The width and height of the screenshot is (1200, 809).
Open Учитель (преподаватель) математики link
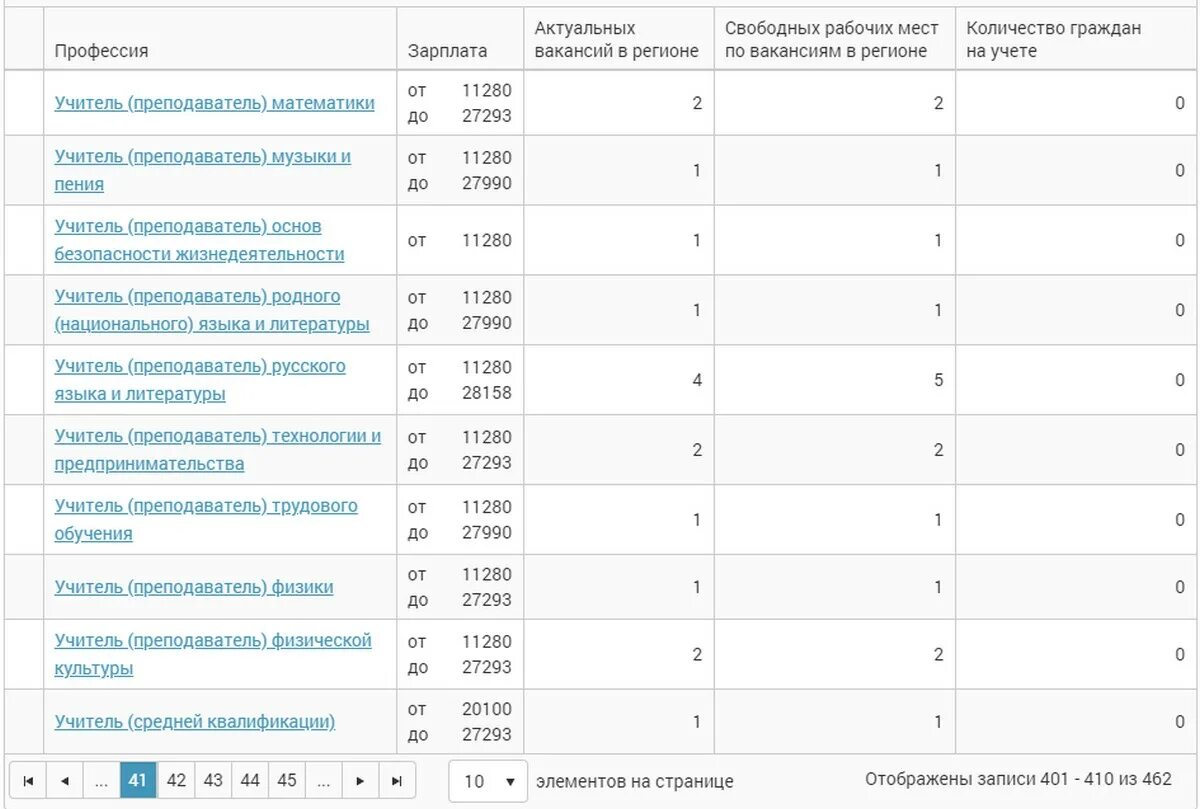pos(215,103)
